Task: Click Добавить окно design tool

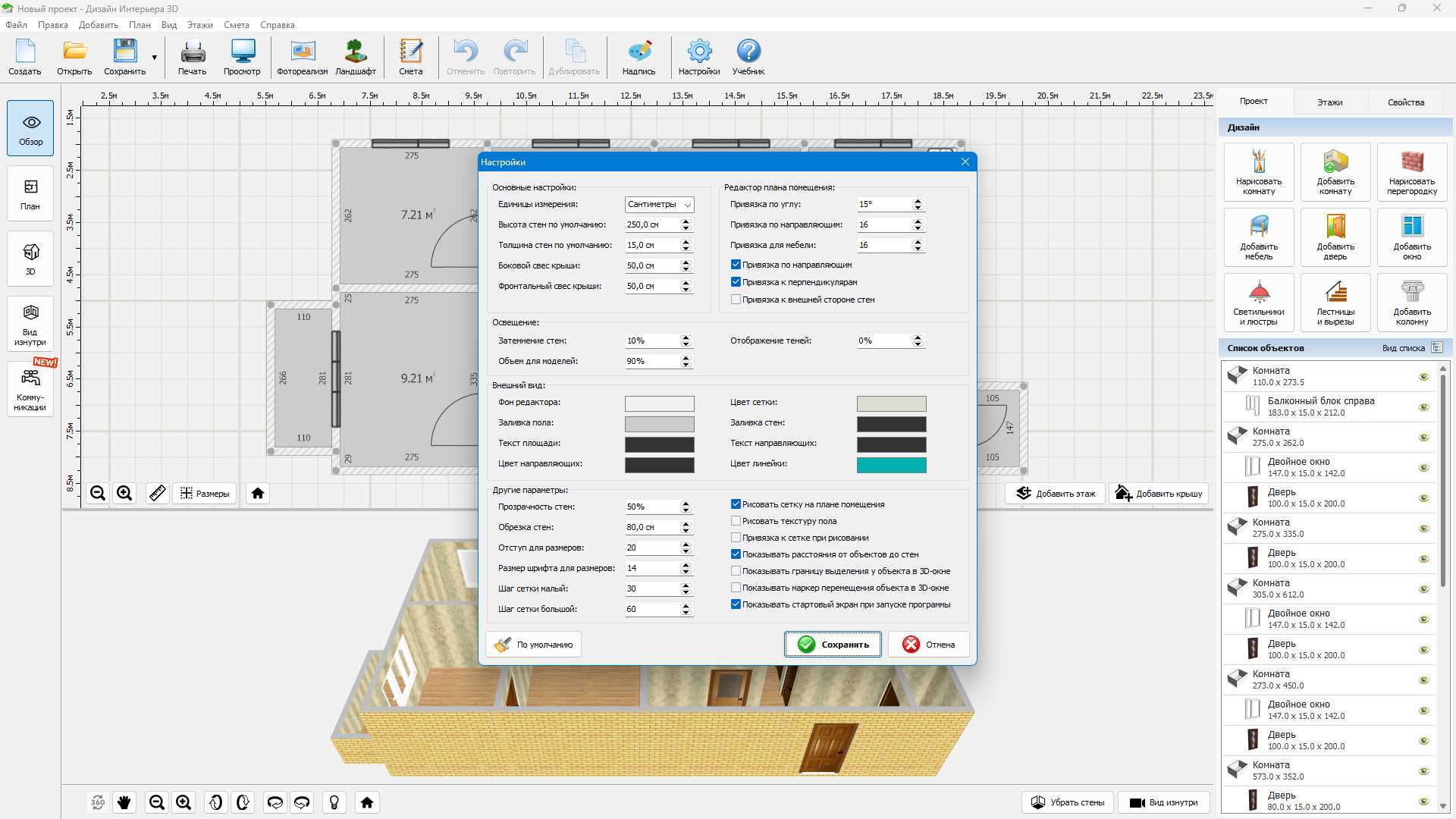Action: click(1412, 237)
